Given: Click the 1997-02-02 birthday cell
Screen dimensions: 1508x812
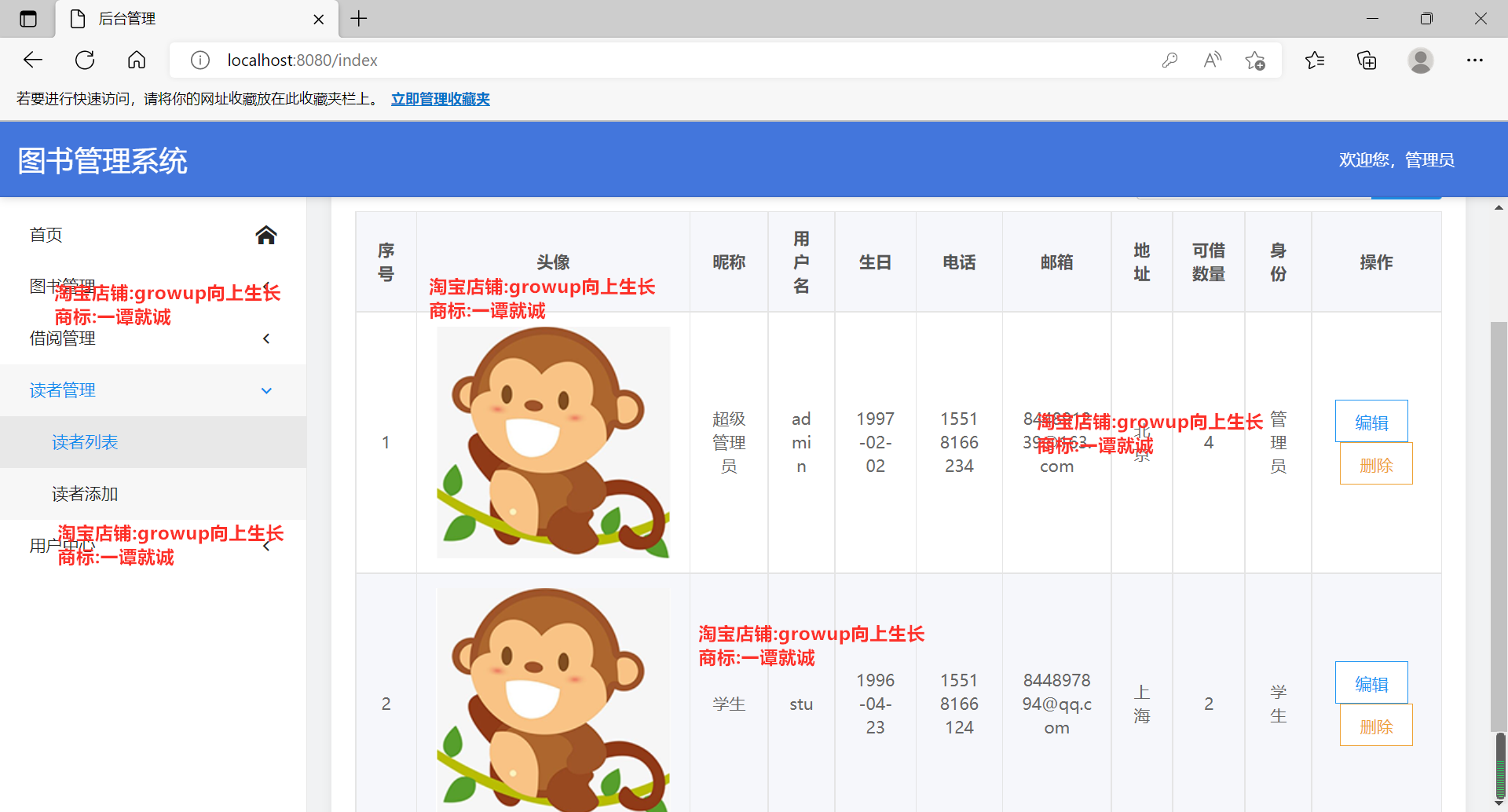Looking at the screenshot, I should (x=875, y=442).
